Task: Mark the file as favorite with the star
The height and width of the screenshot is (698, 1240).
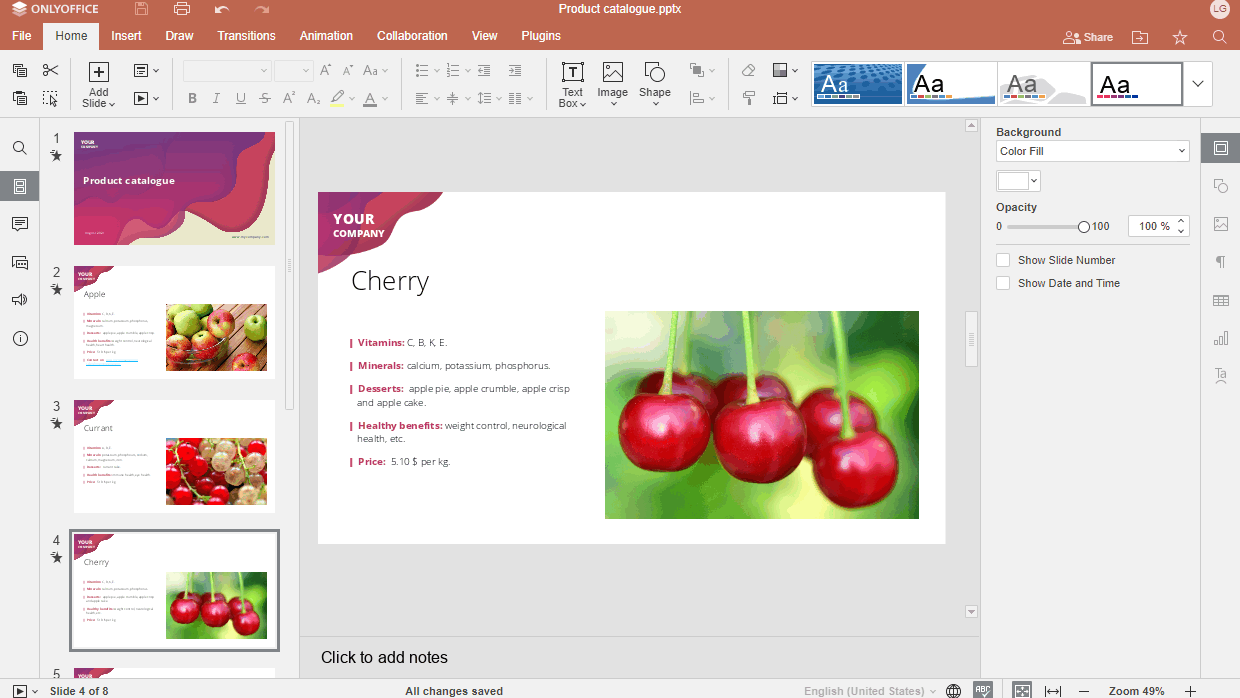Action: [x=1180, y=37]
